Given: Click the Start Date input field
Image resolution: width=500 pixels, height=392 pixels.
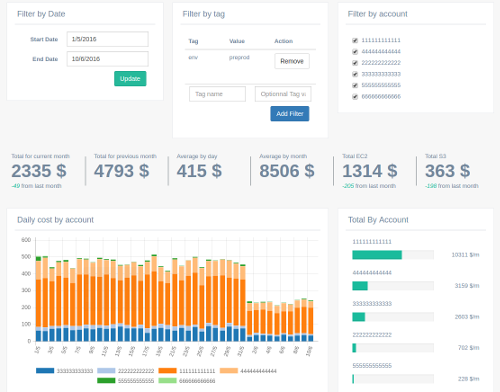Looking at the screenshot, I should point(107,39).
